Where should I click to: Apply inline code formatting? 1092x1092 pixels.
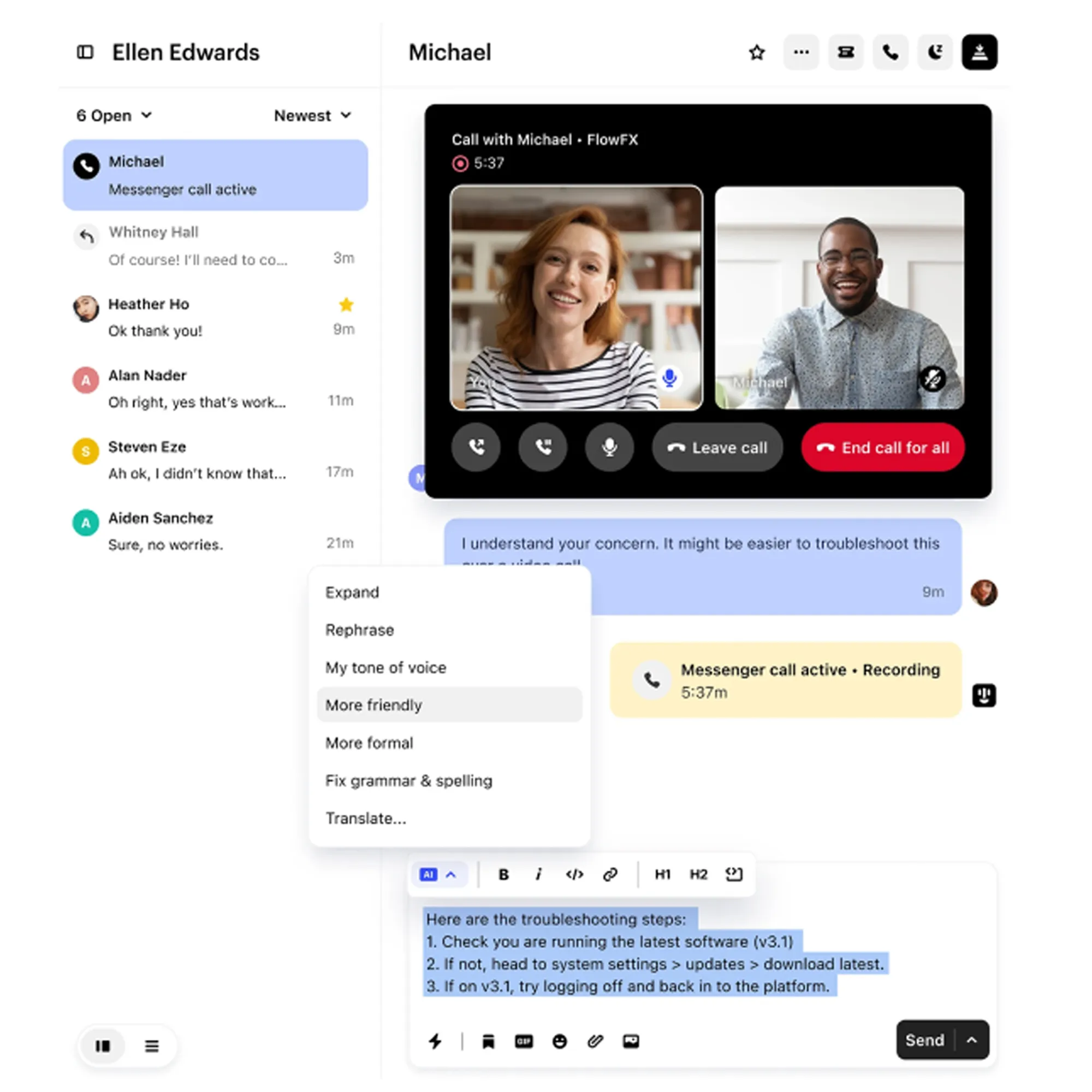click(x=574, y=874)
